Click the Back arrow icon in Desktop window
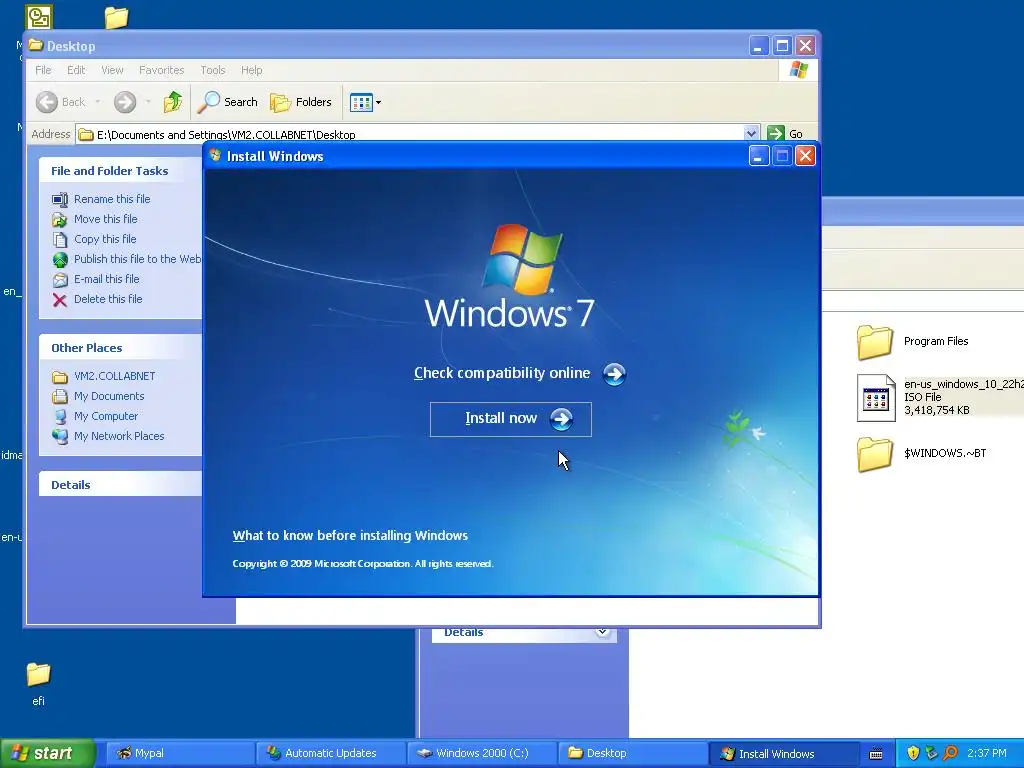The height and width of the screenshot is (768, 1024). pyautogui.click(x=47, y=102)
